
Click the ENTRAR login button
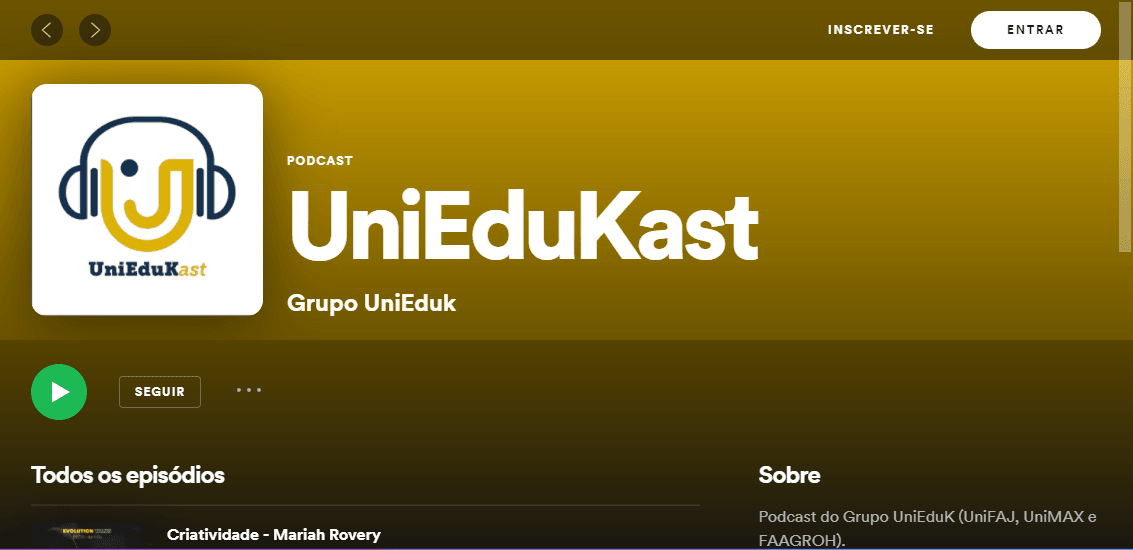coord(1035,30)
